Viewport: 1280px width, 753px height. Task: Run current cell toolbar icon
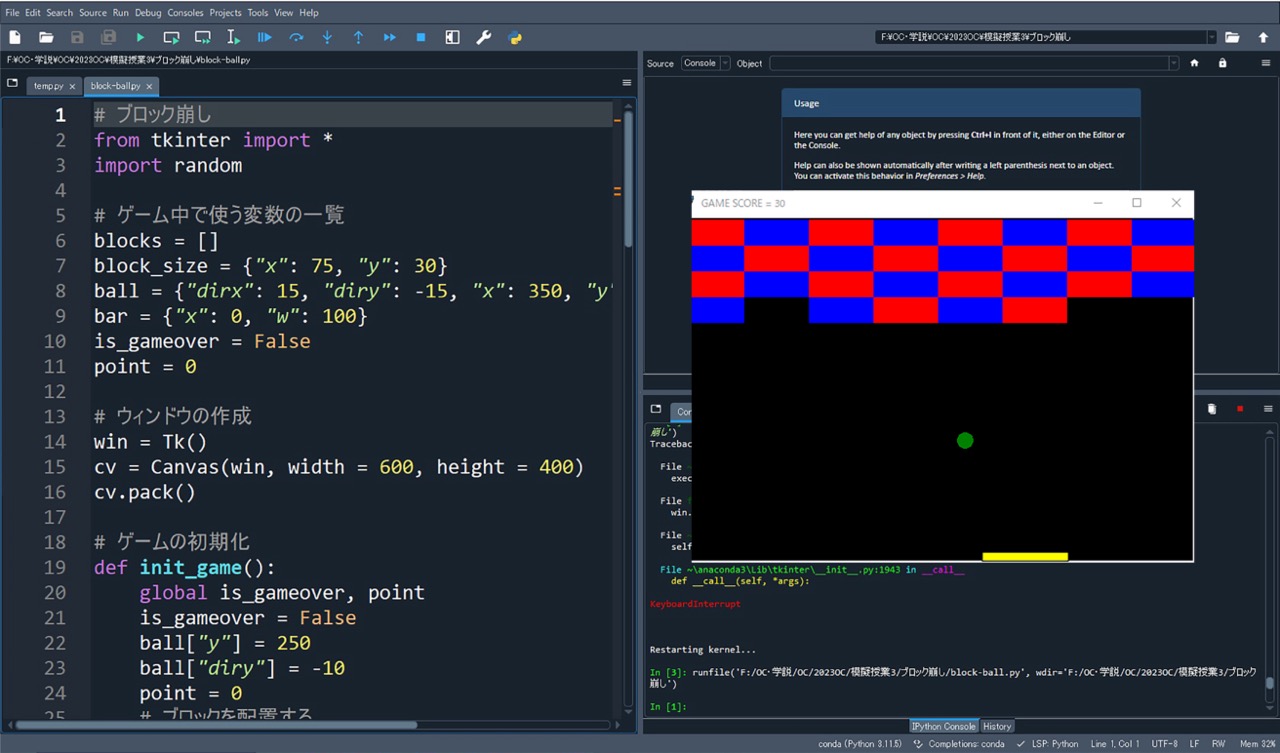click(x=170, y=37)
